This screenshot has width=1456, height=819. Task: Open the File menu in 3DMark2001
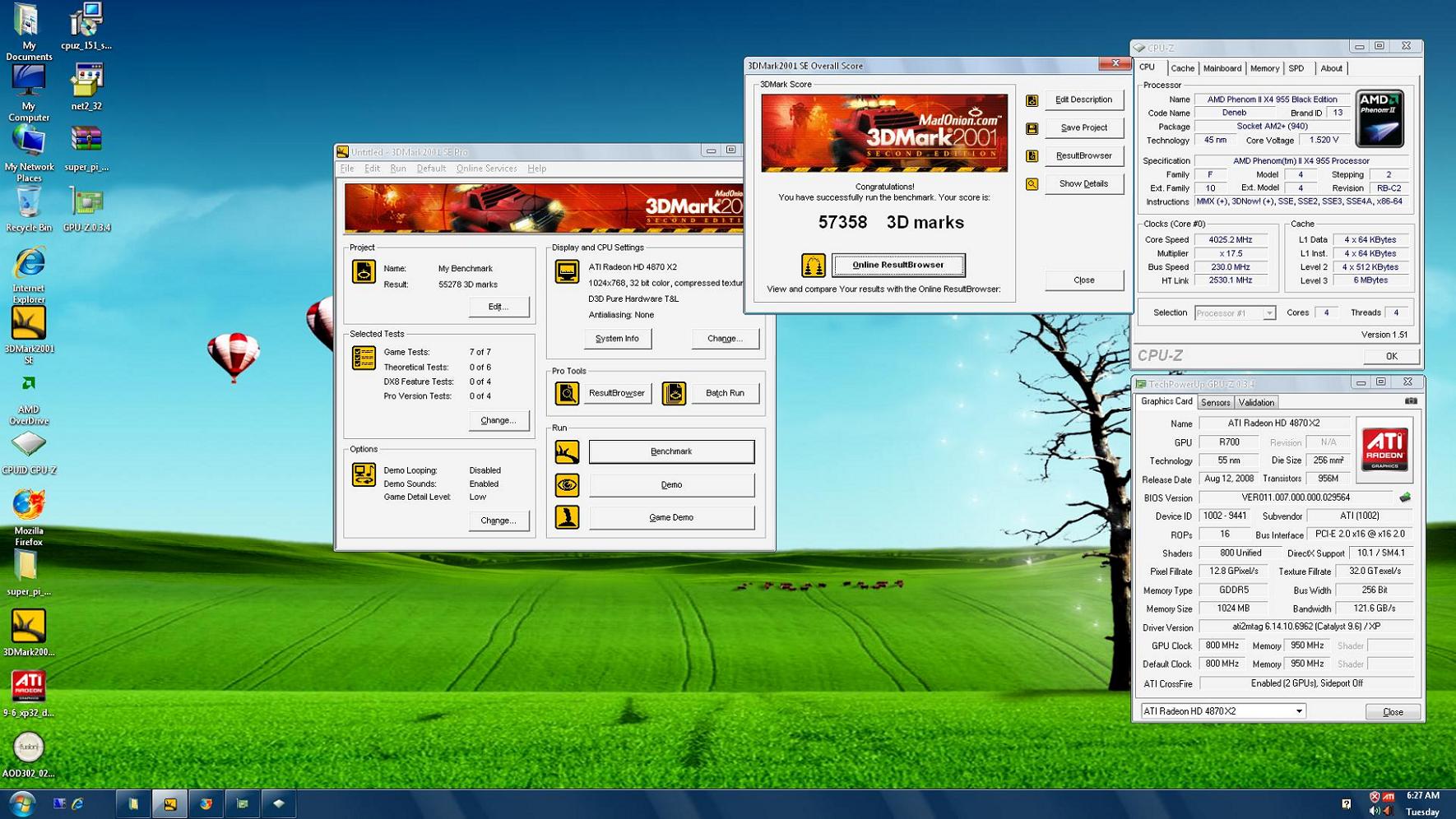tap(347, 169)
